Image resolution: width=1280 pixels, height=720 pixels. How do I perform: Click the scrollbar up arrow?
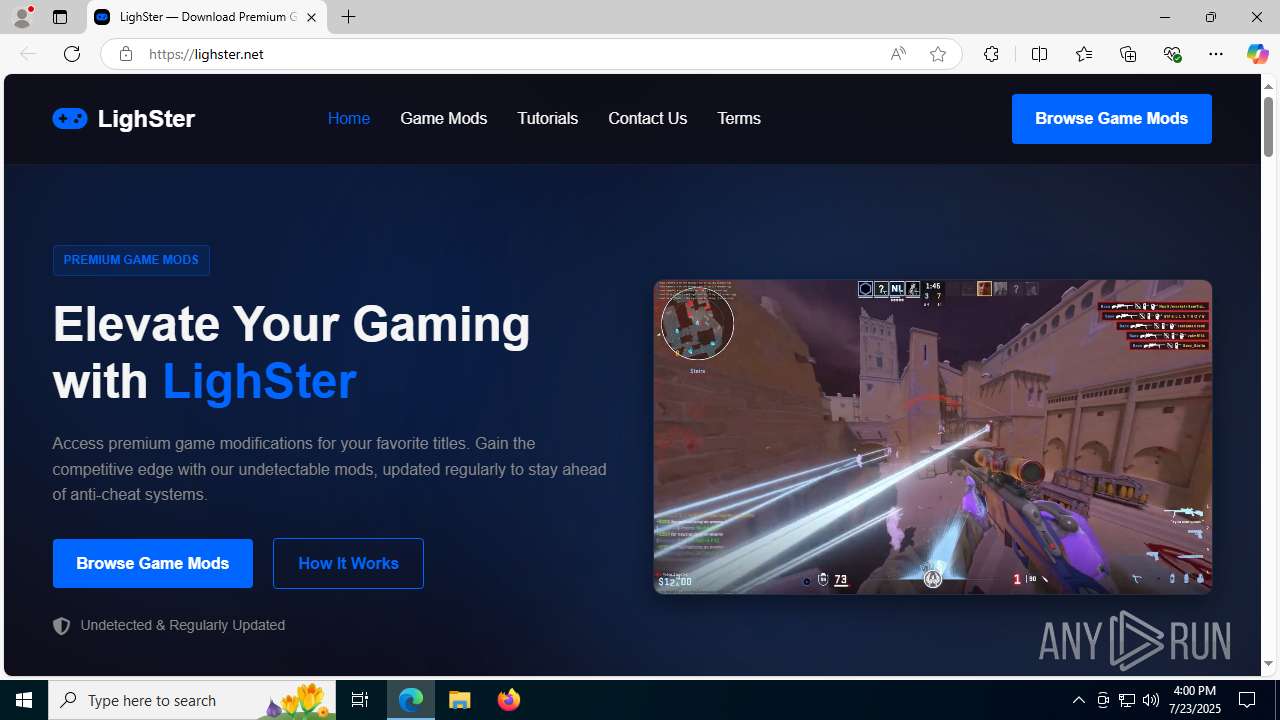1268,85
